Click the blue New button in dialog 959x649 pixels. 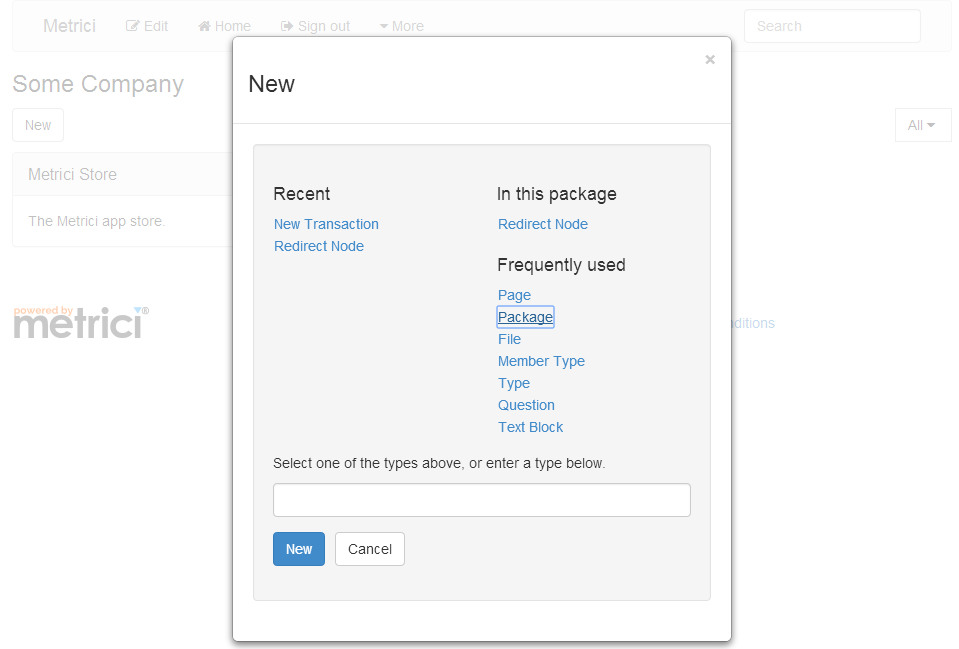[299, 549]
